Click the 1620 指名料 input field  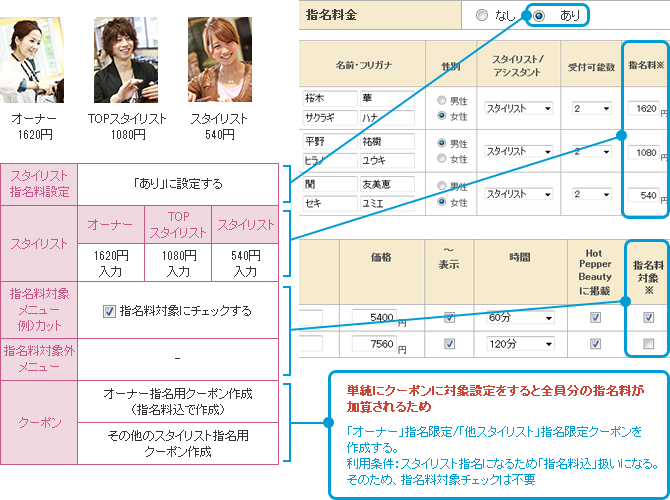tap(644, 109)
